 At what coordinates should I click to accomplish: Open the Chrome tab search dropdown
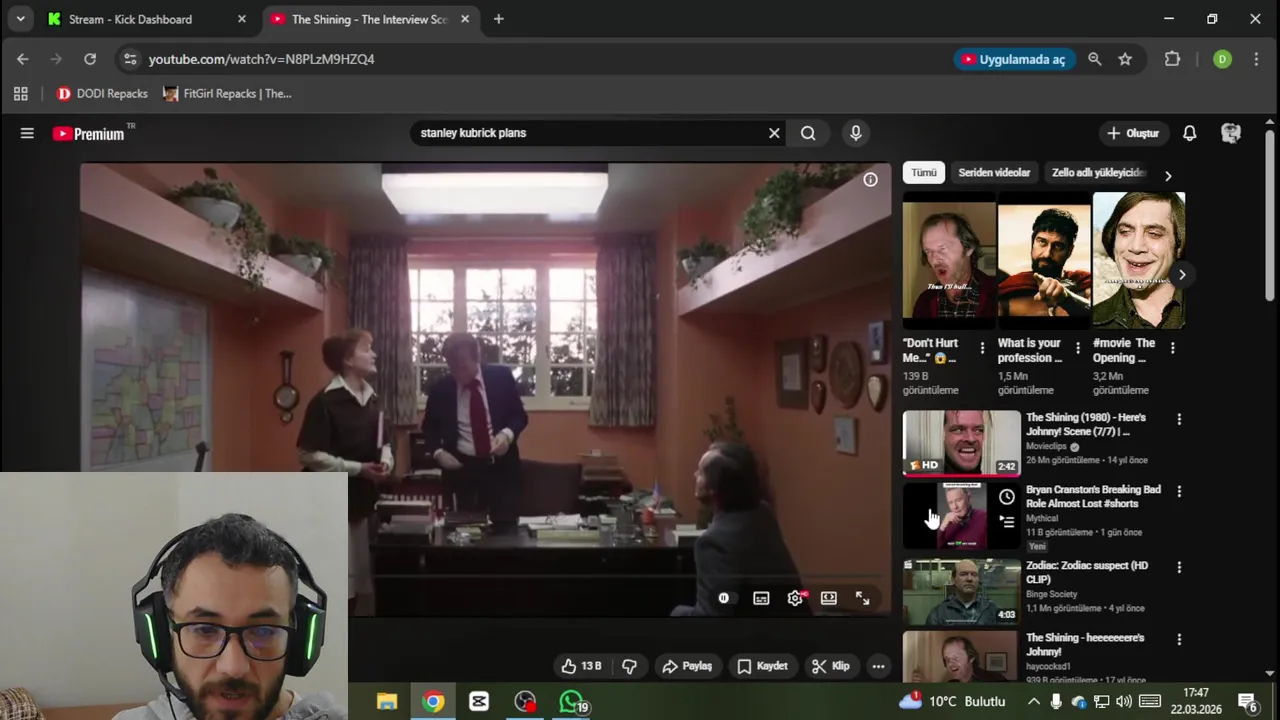pos(20,19)
